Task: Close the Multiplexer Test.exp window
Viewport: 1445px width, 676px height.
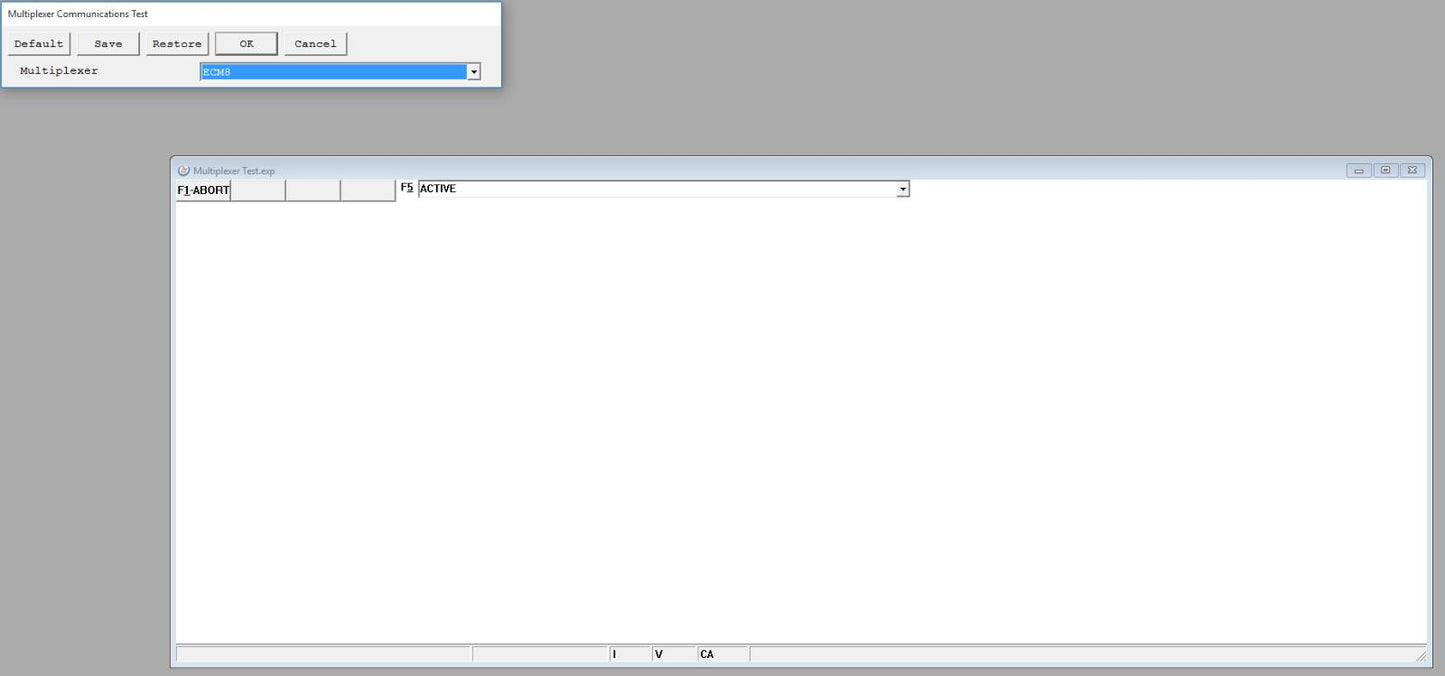Action: coord(1412,170)
